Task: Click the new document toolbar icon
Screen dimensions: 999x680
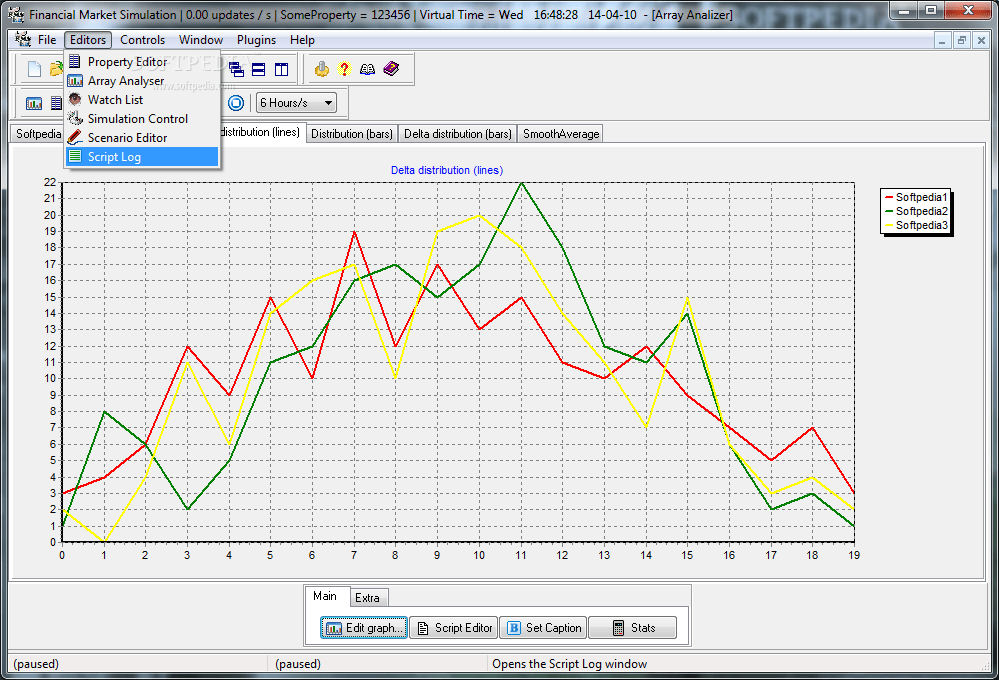Action: click(x=34, y=69)
